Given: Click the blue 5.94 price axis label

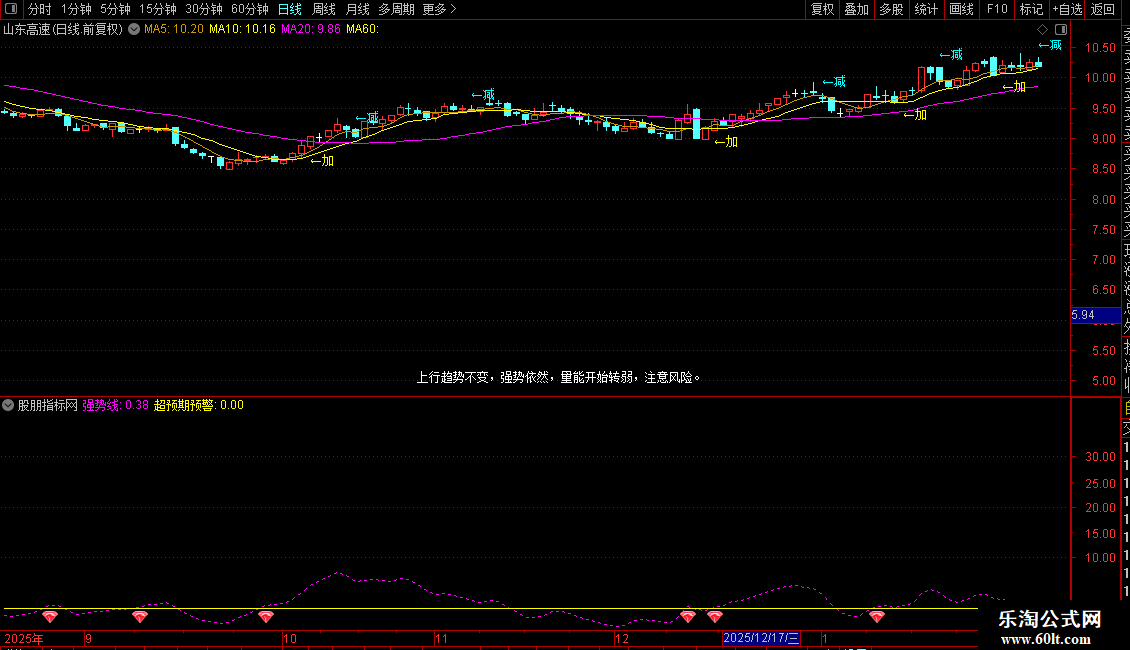Looking at the screenshot, I should pyautogui.click(x=1095, y=315).
